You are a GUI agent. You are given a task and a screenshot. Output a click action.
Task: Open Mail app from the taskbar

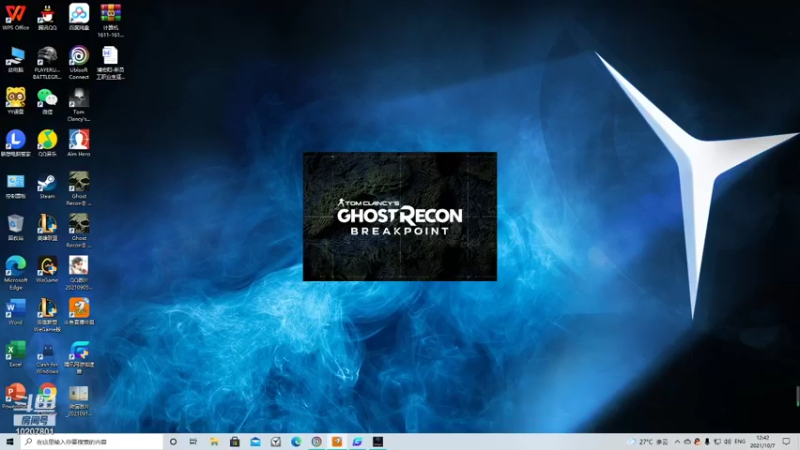(x=255, y=441)
